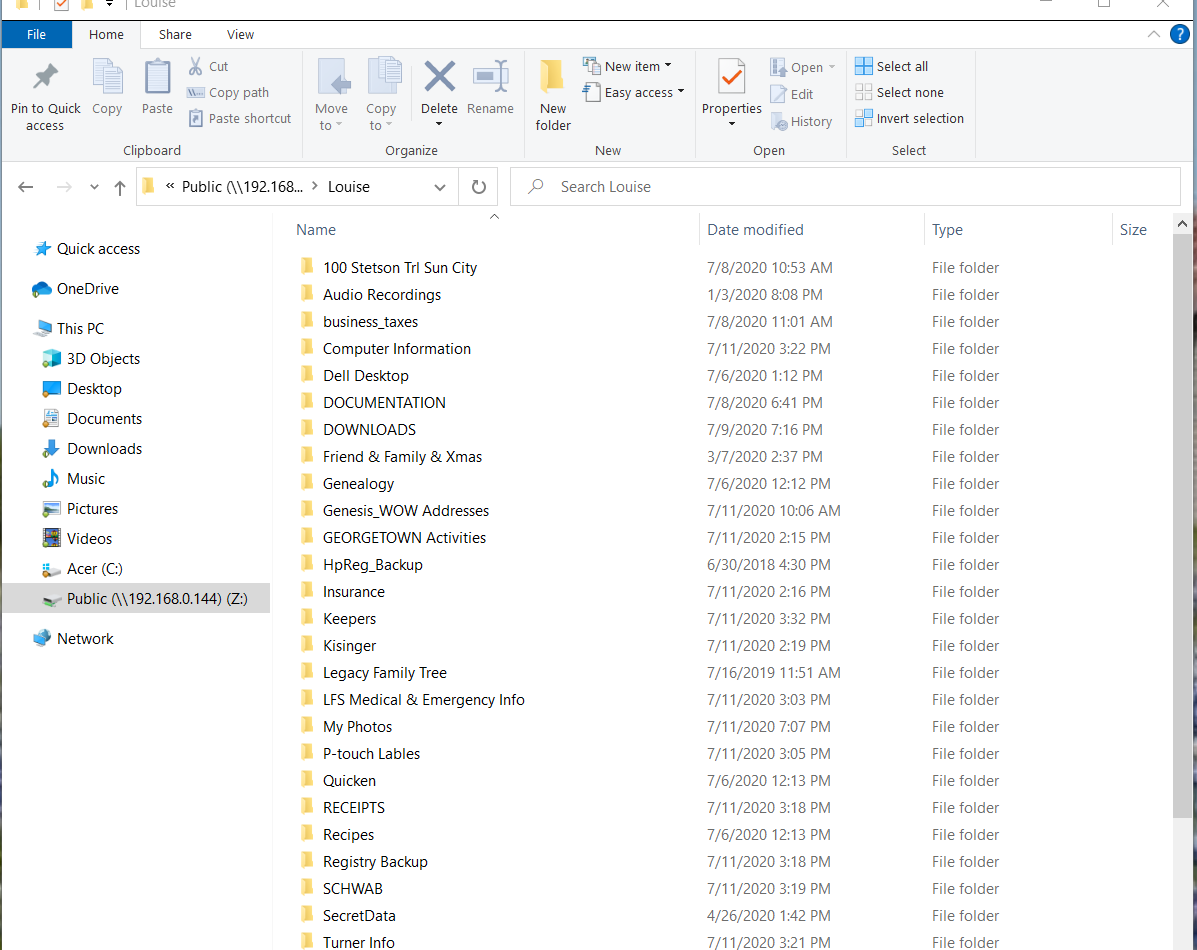Open the Easy access dropdown menu
Screen dimensions: 1197x950
(644, 92)
